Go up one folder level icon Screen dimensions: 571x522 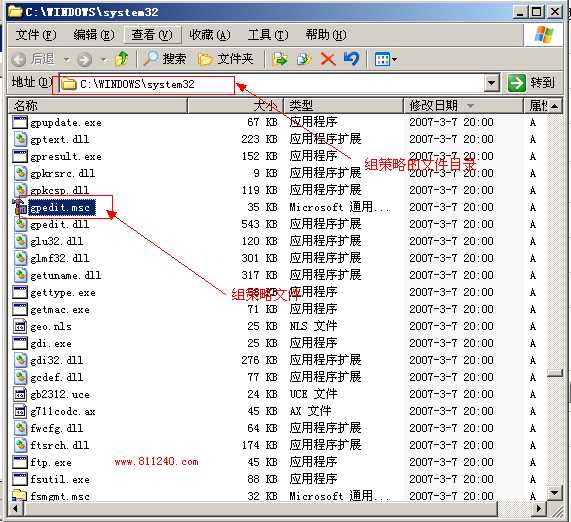[x=122, y=59]
